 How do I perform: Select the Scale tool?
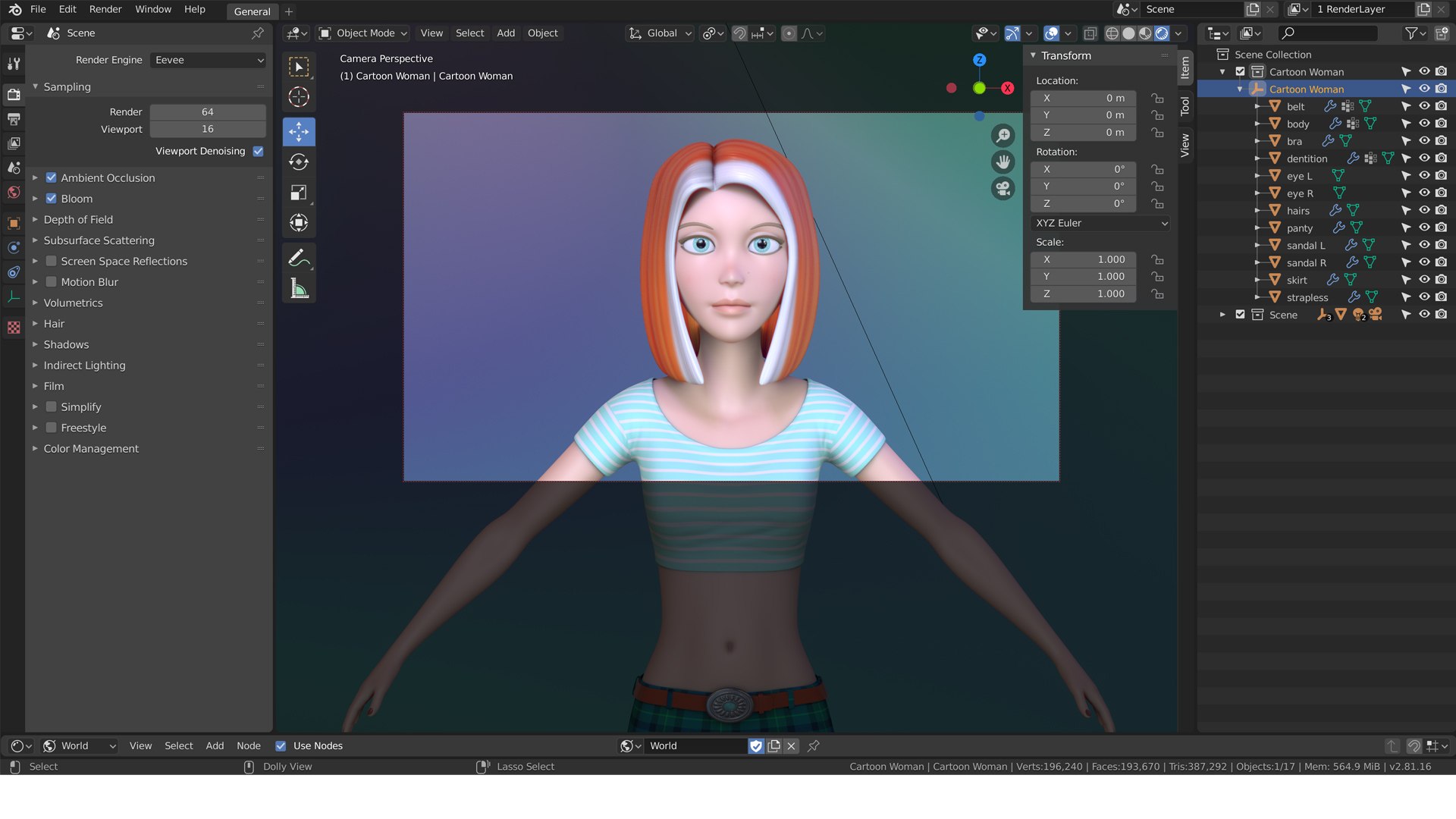pyautogui.click(x=299, y=193)
